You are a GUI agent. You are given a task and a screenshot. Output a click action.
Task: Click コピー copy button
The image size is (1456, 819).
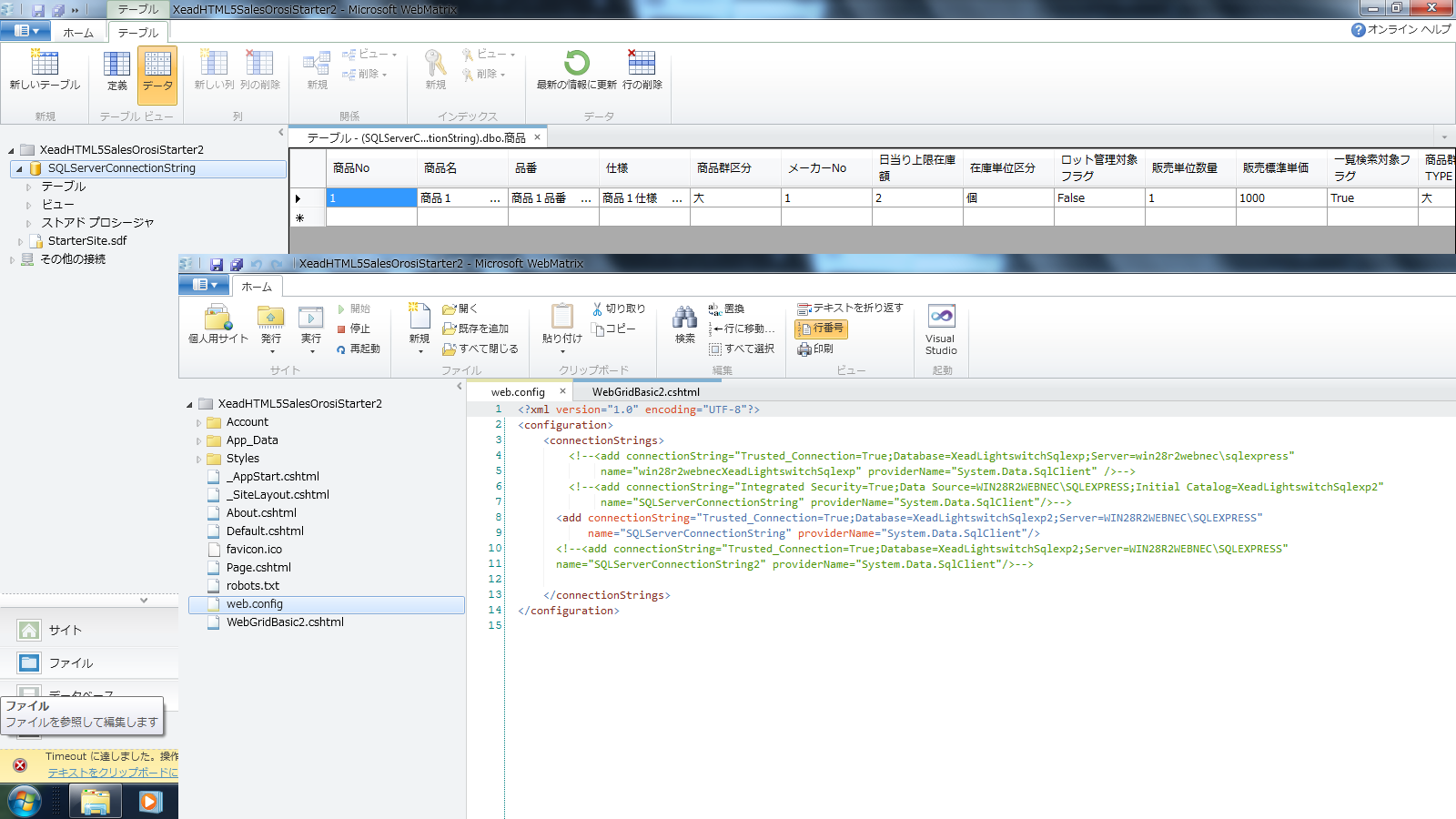pos(613,329)
